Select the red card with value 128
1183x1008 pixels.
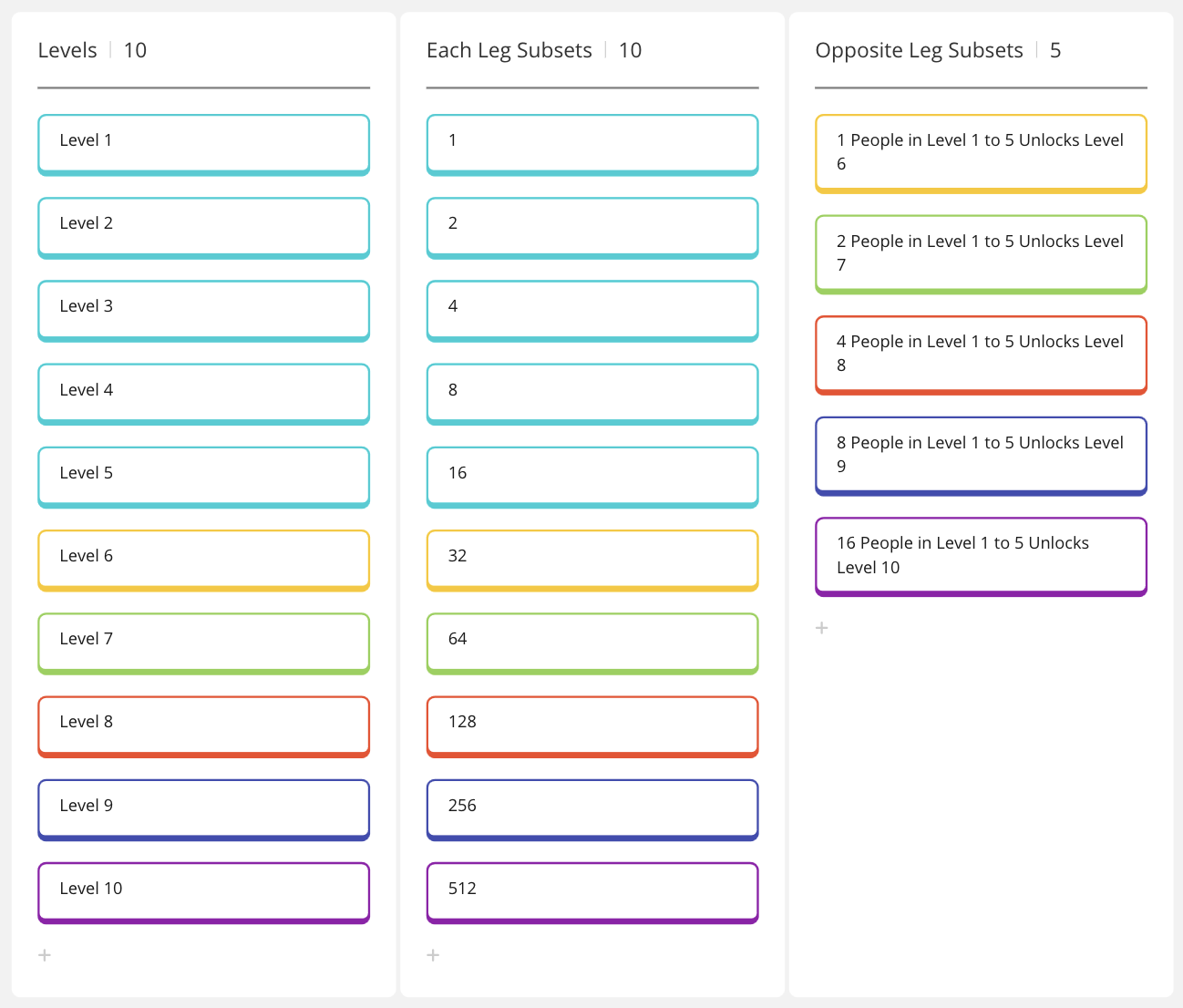(592, 726)
